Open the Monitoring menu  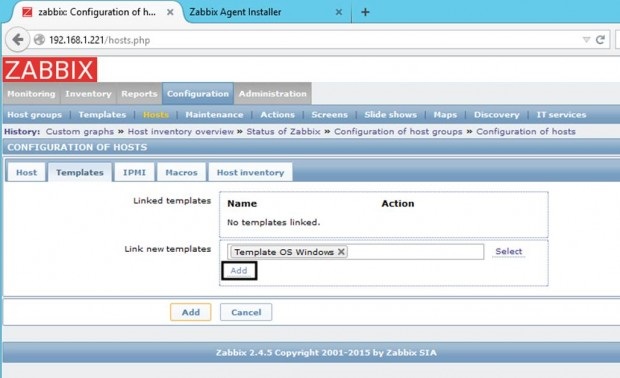pyautogui.click(x=31, y=94)
